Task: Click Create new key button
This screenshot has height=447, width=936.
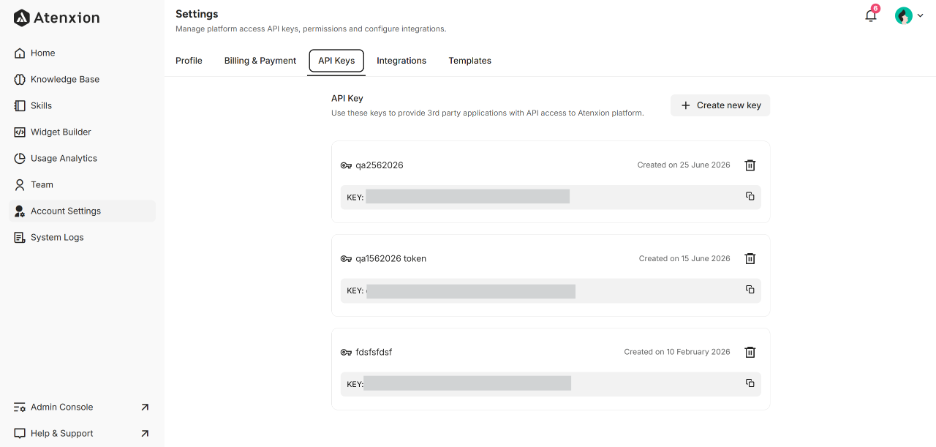Action: (x=721, y=105)
